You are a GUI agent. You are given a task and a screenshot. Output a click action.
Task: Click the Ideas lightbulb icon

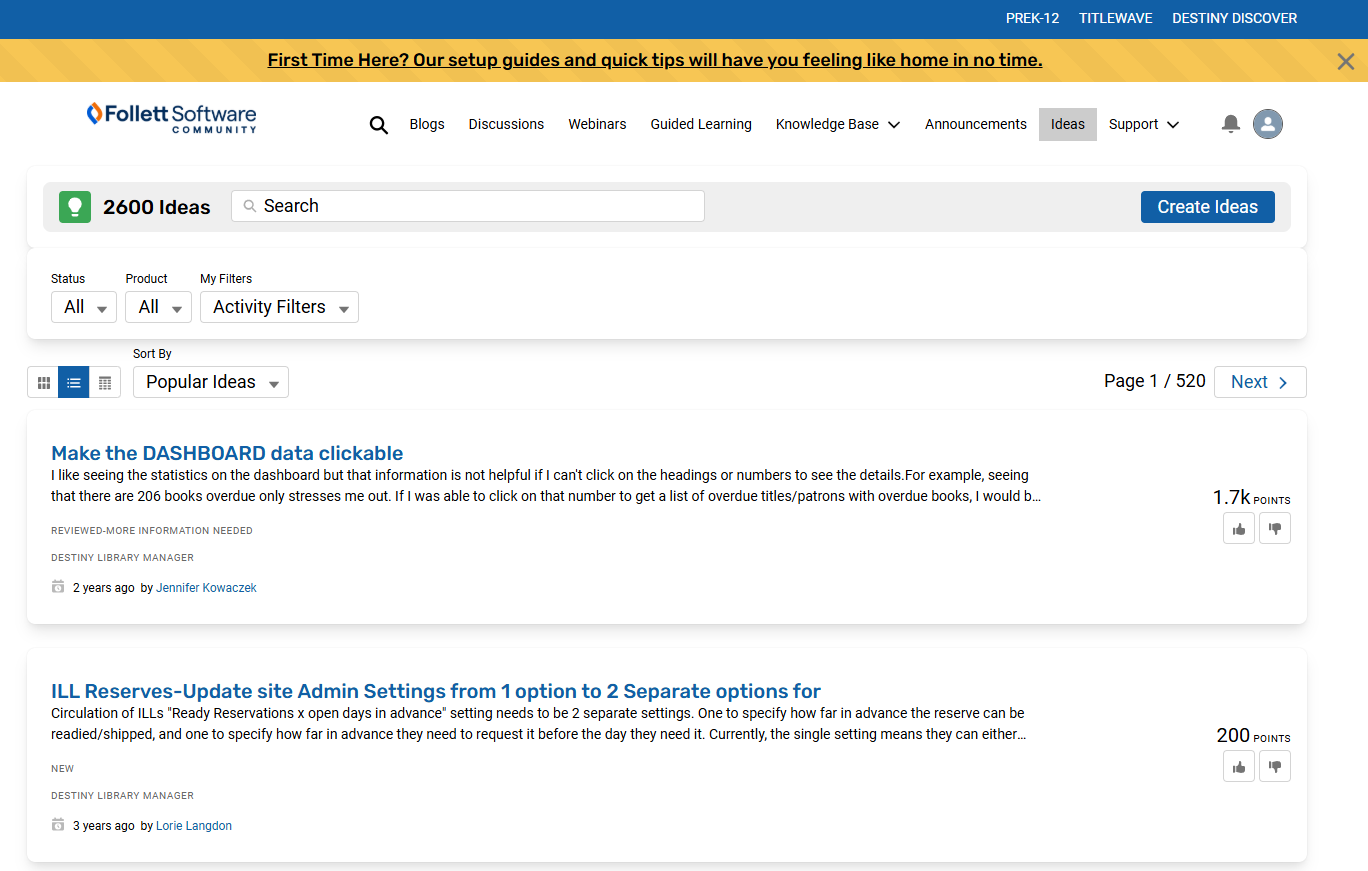point(74,206)
